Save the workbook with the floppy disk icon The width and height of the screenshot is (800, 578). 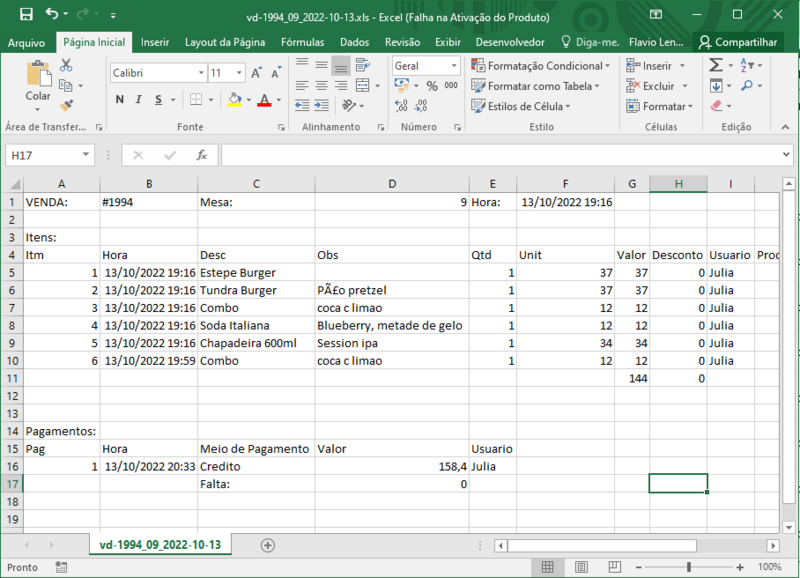coord(26,14)
